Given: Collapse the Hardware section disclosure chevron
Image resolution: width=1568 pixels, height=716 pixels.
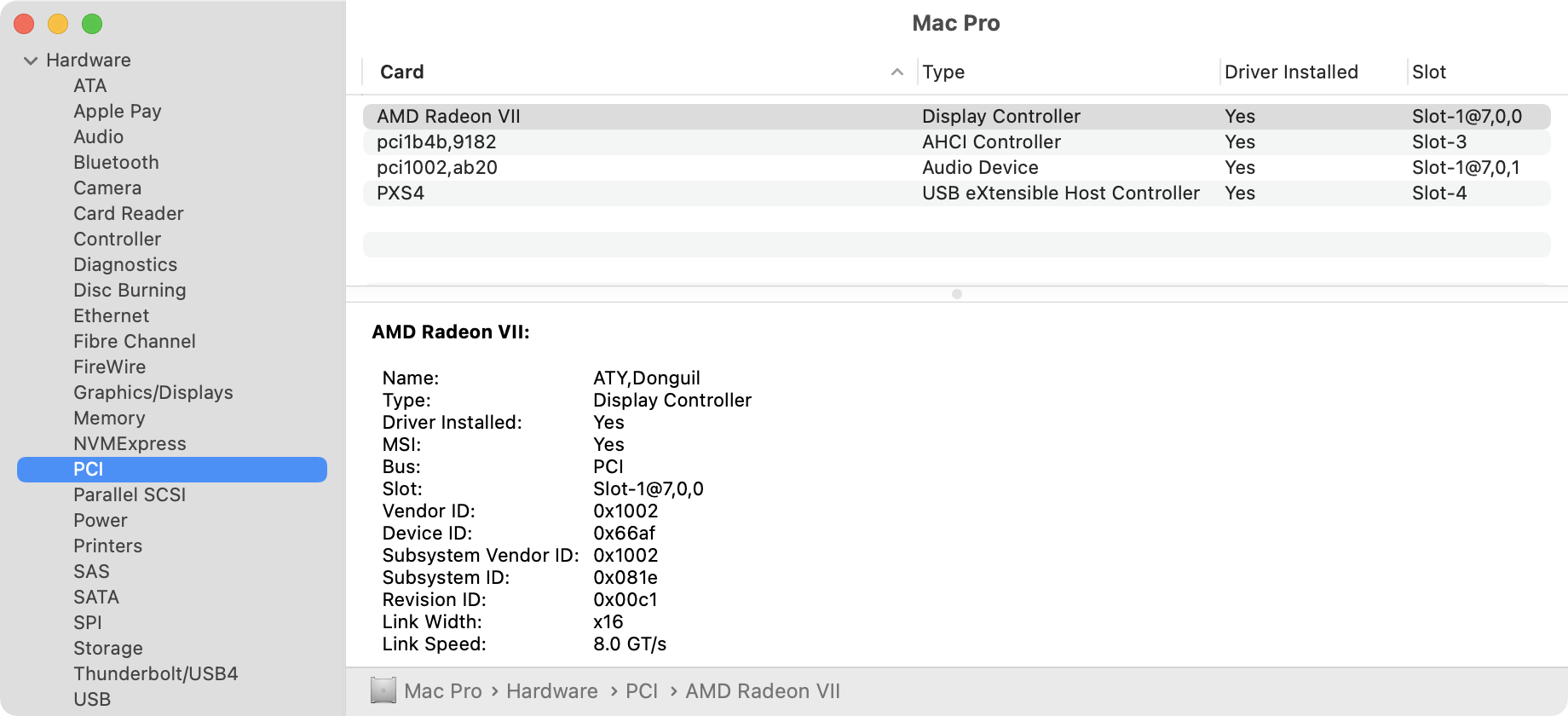Looking at the screenshot, I should 31,61.
